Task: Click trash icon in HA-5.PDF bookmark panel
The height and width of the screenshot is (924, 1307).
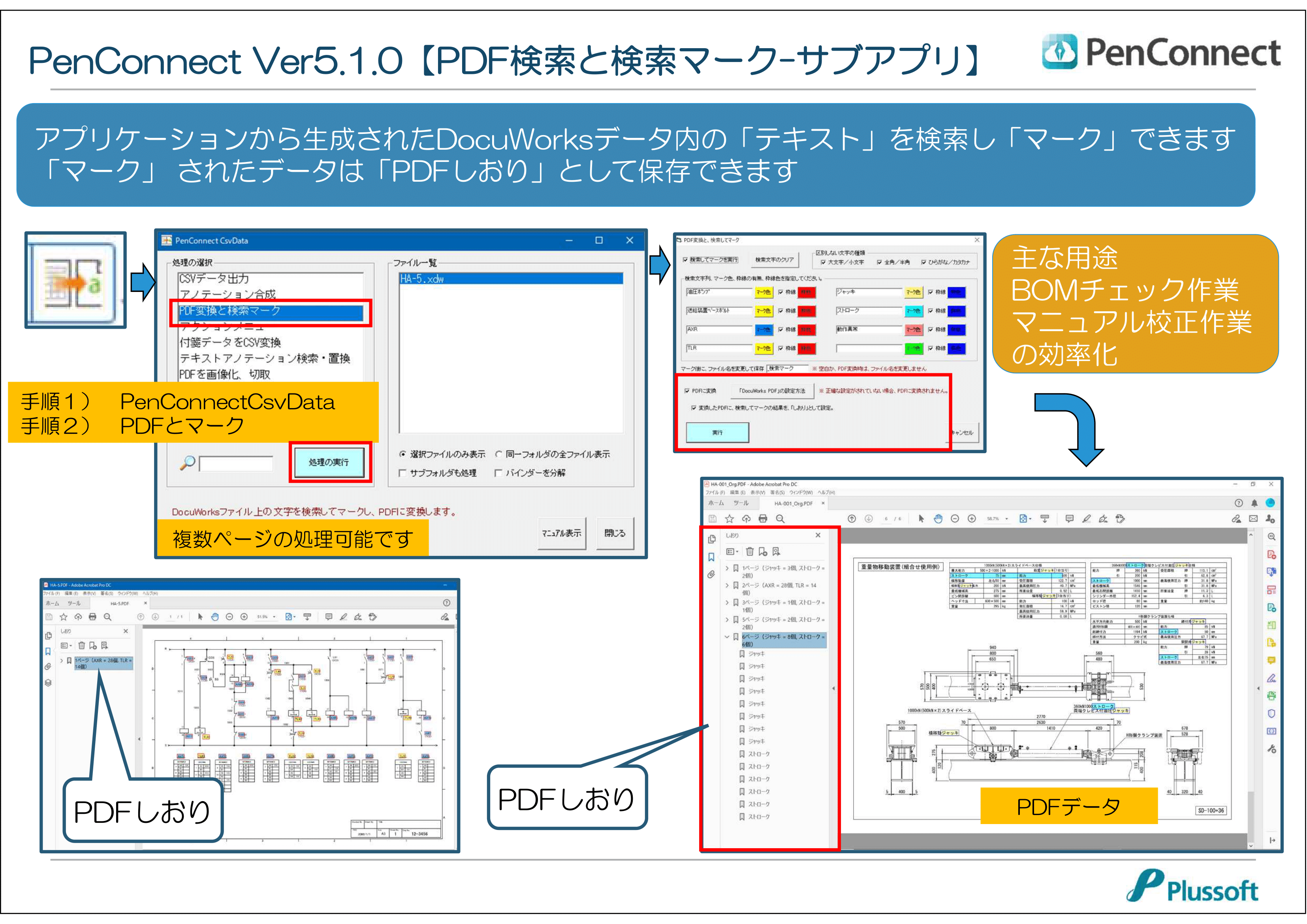Action: [81, 645]
